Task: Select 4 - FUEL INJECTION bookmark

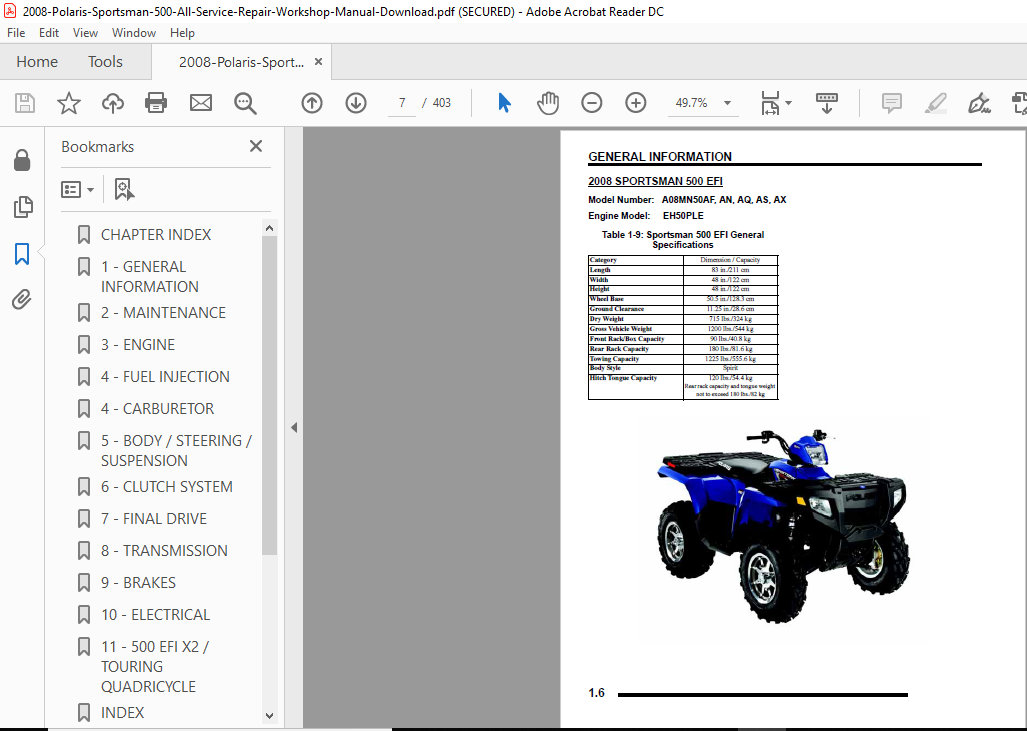Action: (165, 377)
